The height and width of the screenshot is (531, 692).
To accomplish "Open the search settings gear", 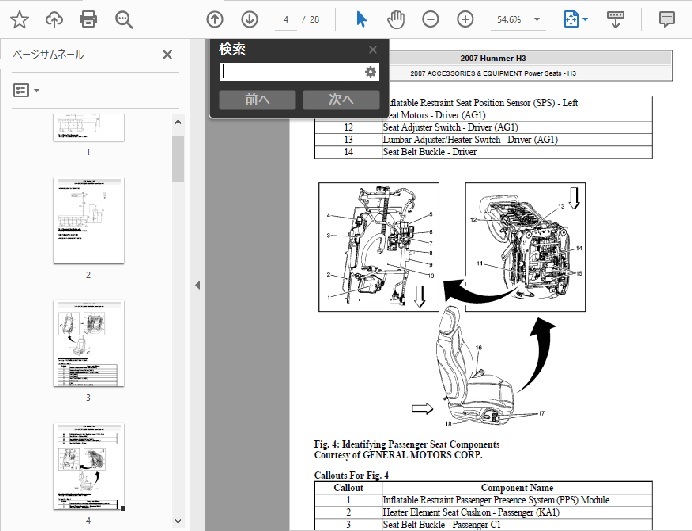I will click(x=370, y=72).
